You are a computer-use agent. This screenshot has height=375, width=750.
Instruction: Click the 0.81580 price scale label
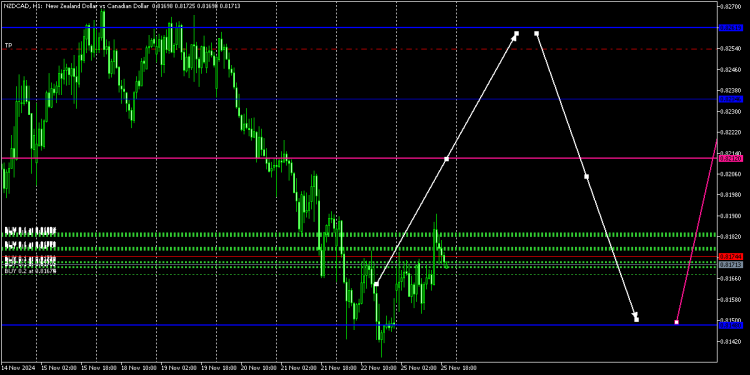point(731,299)
